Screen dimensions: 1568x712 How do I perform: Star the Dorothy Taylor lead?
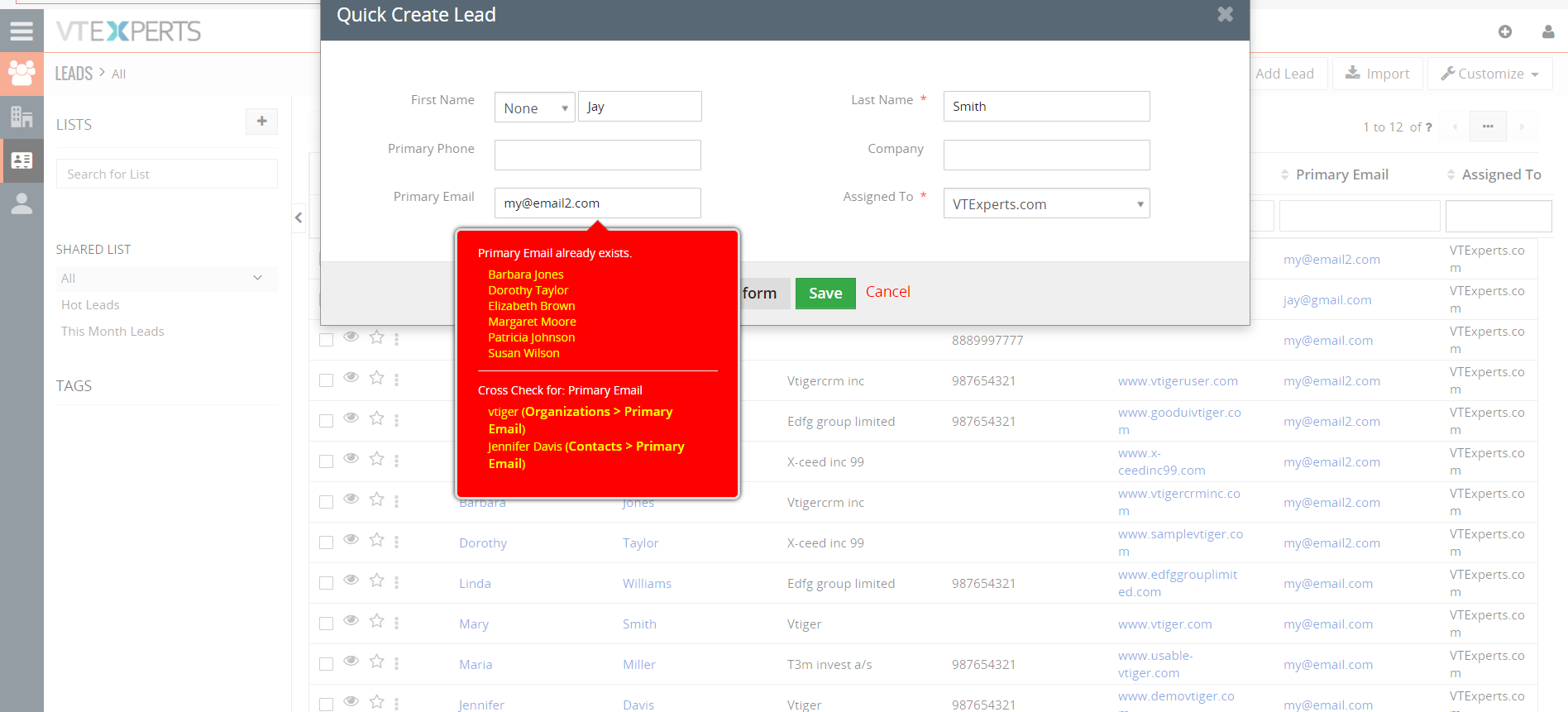click(376, 540)
